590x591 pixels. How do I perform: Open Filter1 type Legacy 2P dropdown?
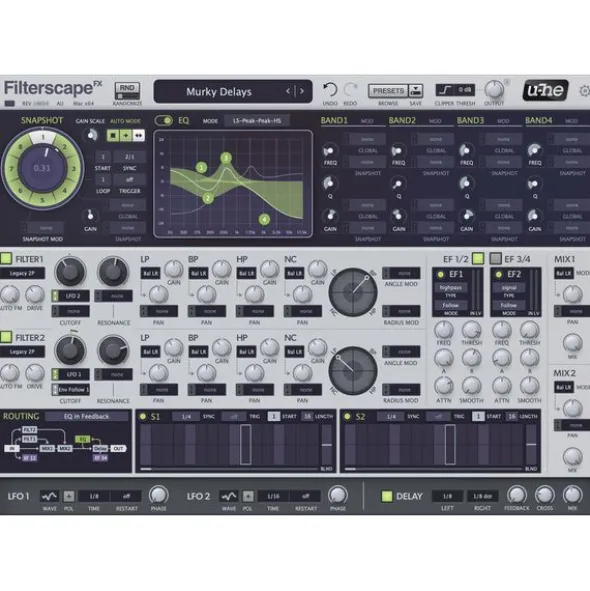click(x=22, y=273)
